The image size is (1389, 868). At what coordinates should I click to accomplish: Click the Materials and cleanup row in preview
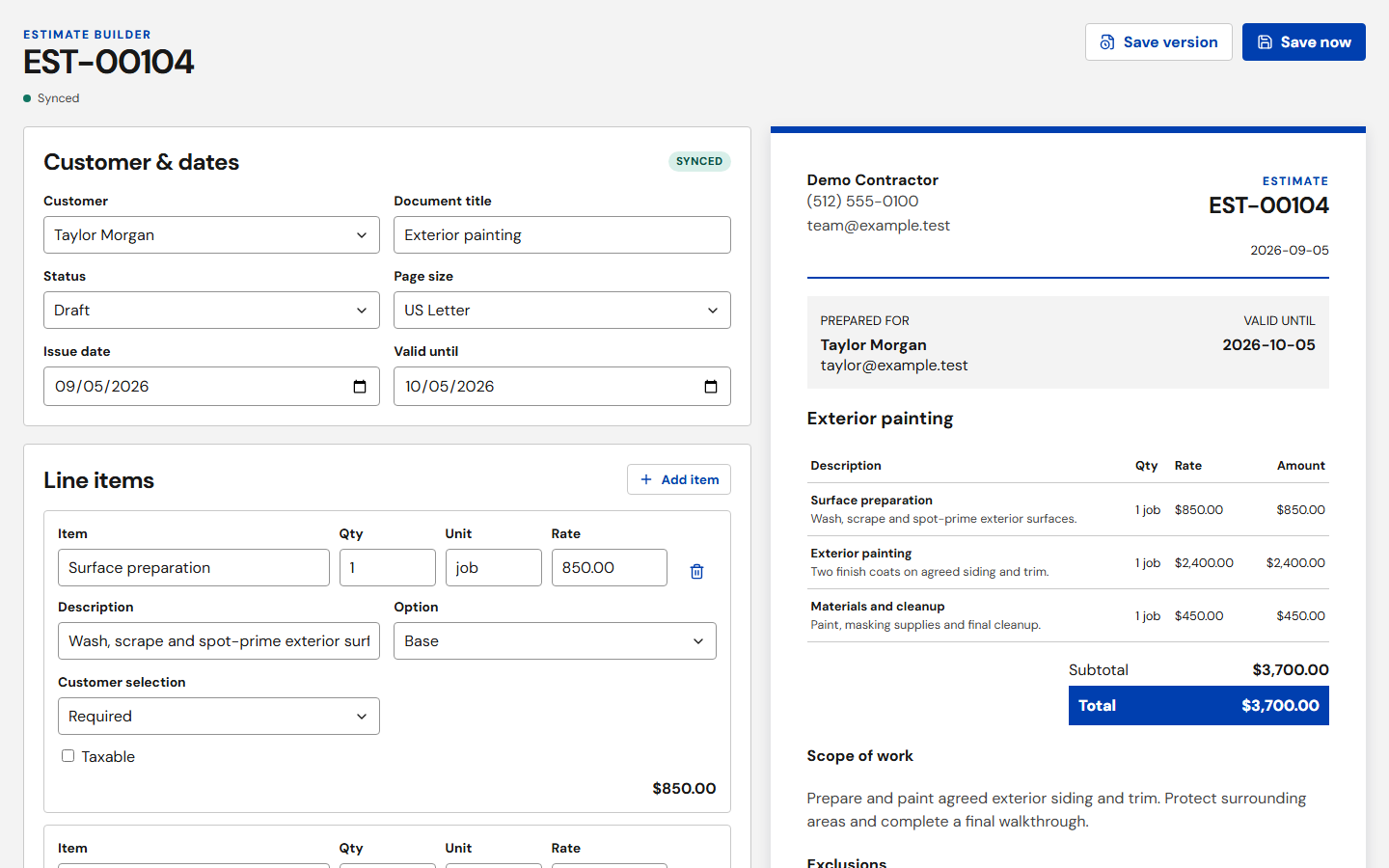(1068, 615)
